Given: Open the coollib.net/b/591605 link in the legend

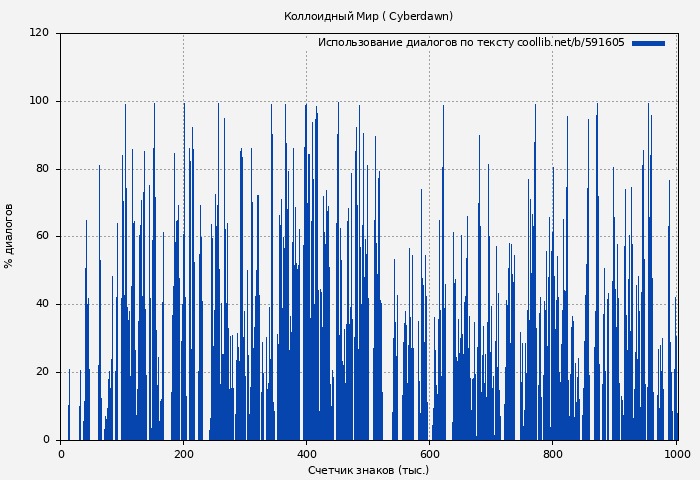Looking at the screenshot, I should [x=570, y=43].
